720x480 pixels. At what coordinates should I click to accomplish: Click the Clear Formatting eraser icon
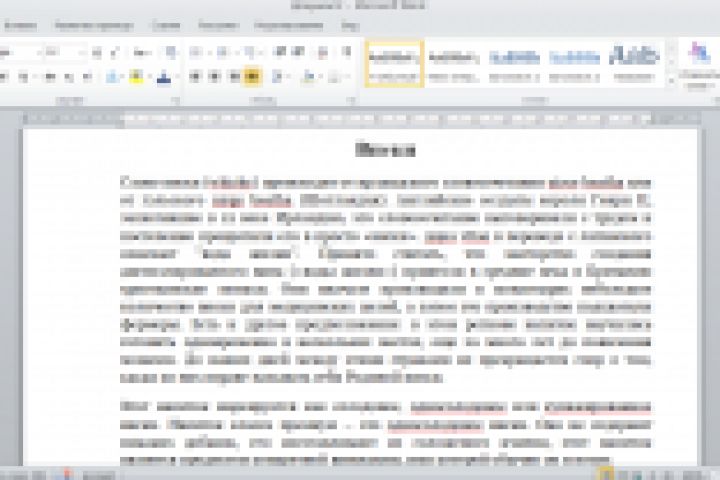pyautogui.click(x=170, y=52)
